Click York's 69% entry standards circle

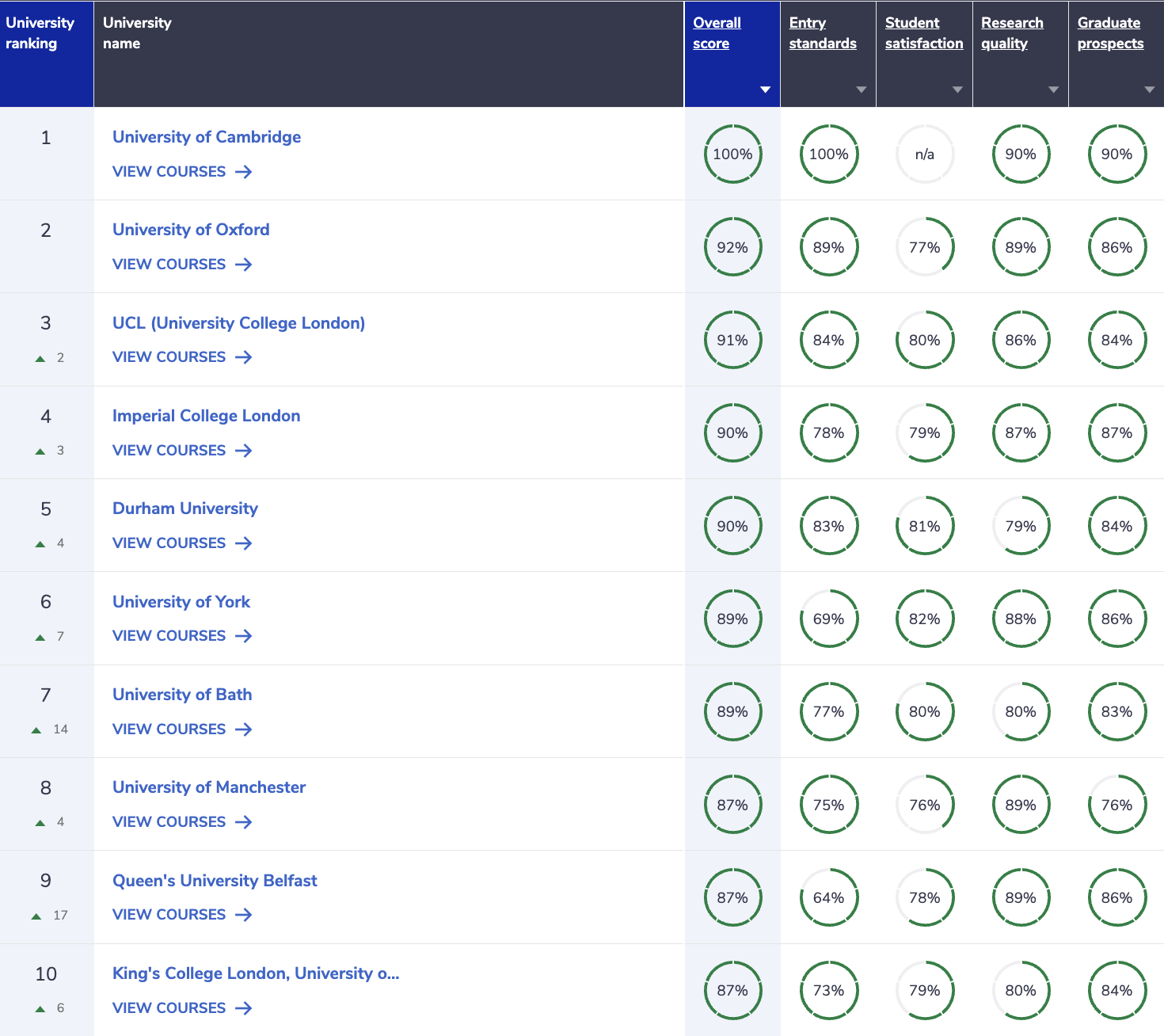pos(829,619)
